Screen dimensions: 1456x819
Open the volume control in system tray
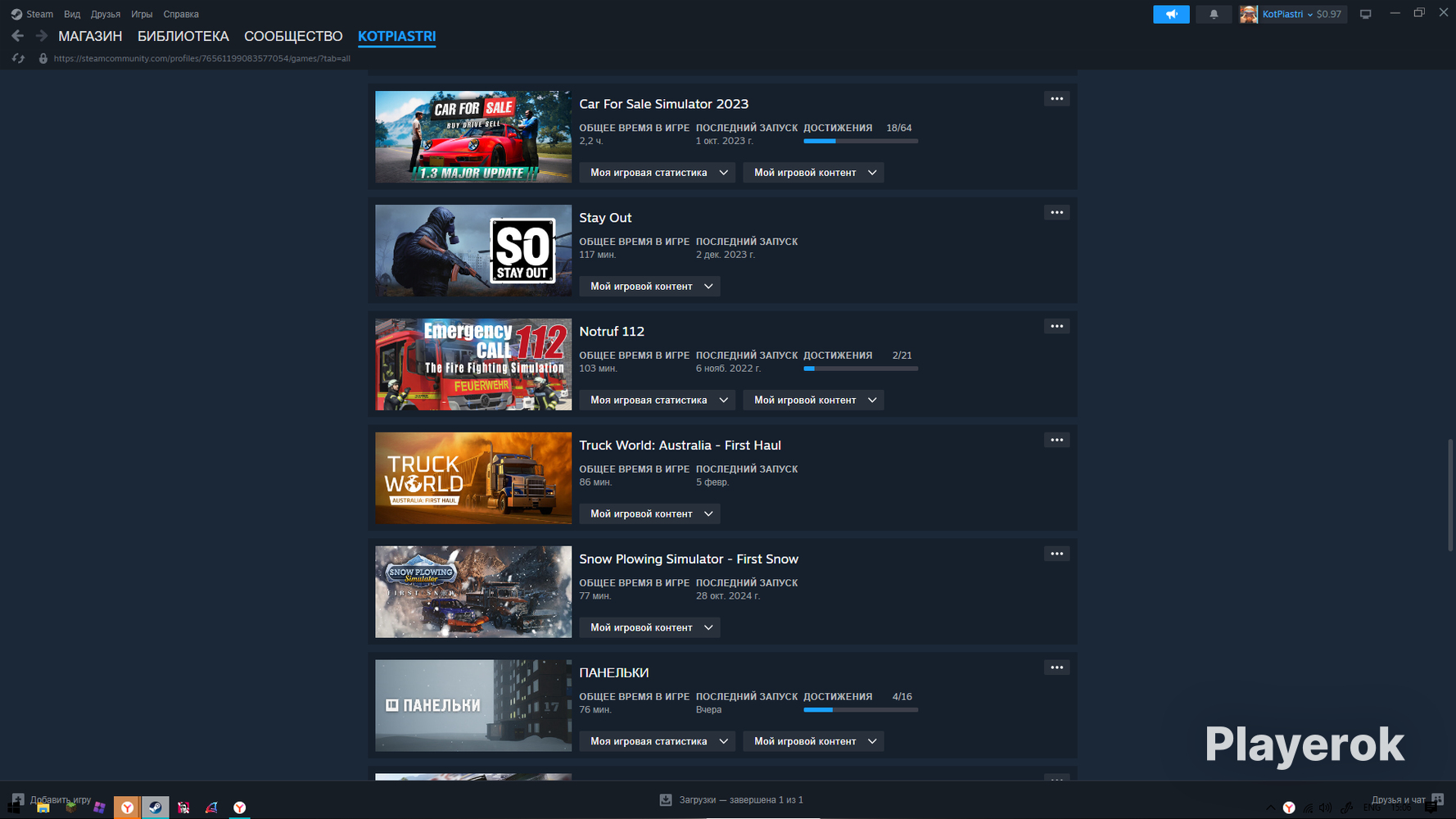(x=1326, y=808)
